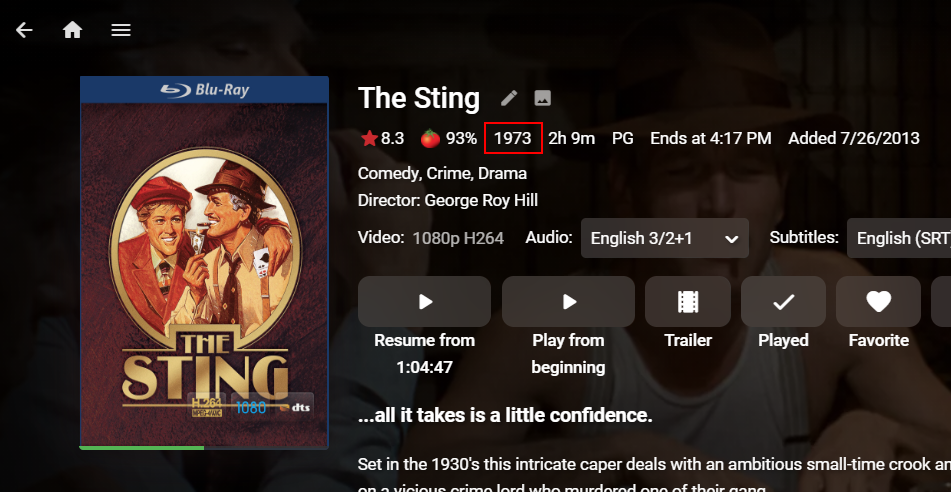This screenshot has height=492, width=951.
Task: Open the Audio English 3/2+1 dropdown
Action: point(665,238)
